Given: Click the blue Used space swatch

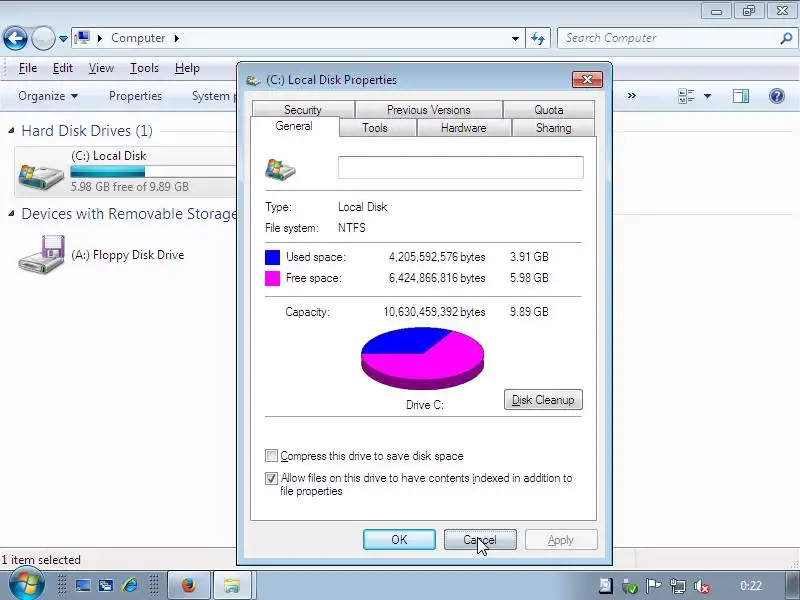Looking at the screenshot, I should tap(272, 257).
